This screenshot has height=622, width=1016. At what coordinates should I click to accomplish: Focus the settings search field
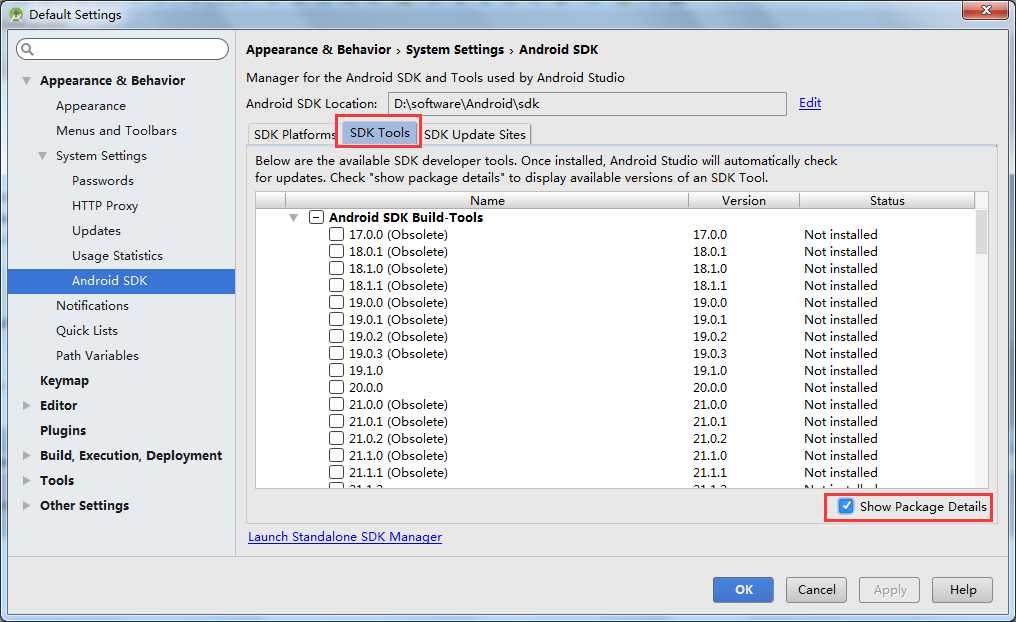point(122,49)
